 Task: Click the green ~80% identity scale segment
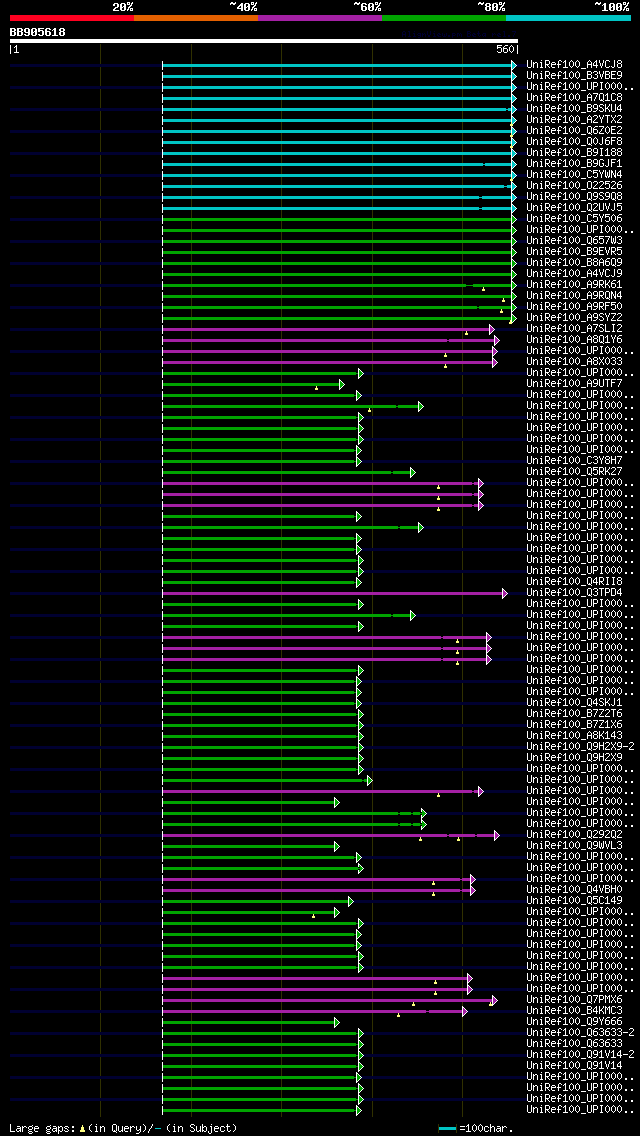point(444,17)
